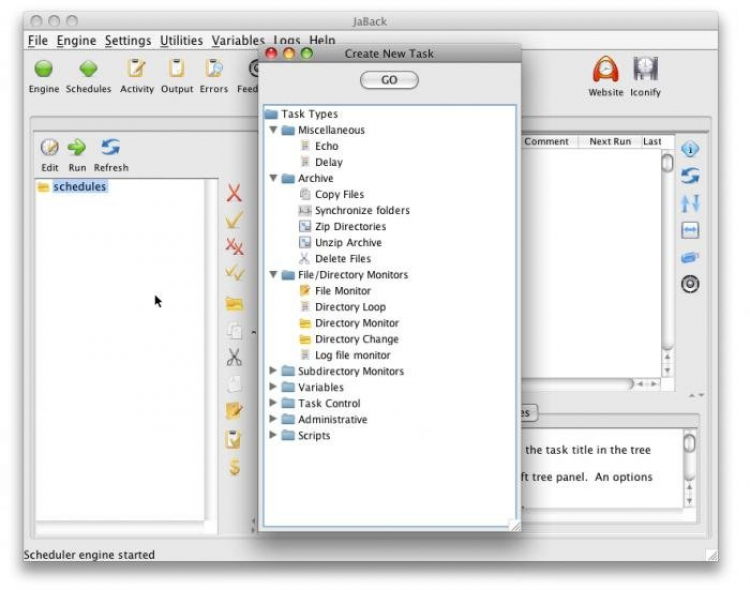This screenshot has width=750, height=590.
Task: Click the blue info icon at right
Action: pyautogui.click(x=690, y=149)
